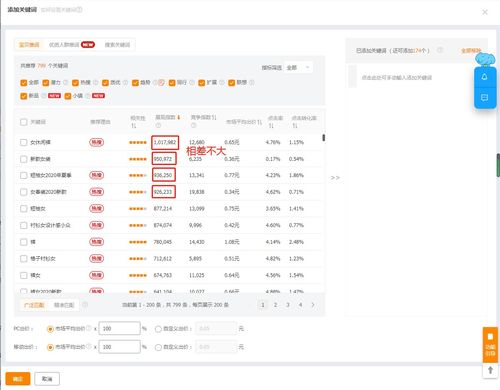
Task: Uncheck the 扩展 filter checkbox
Action: coord(202,83)
